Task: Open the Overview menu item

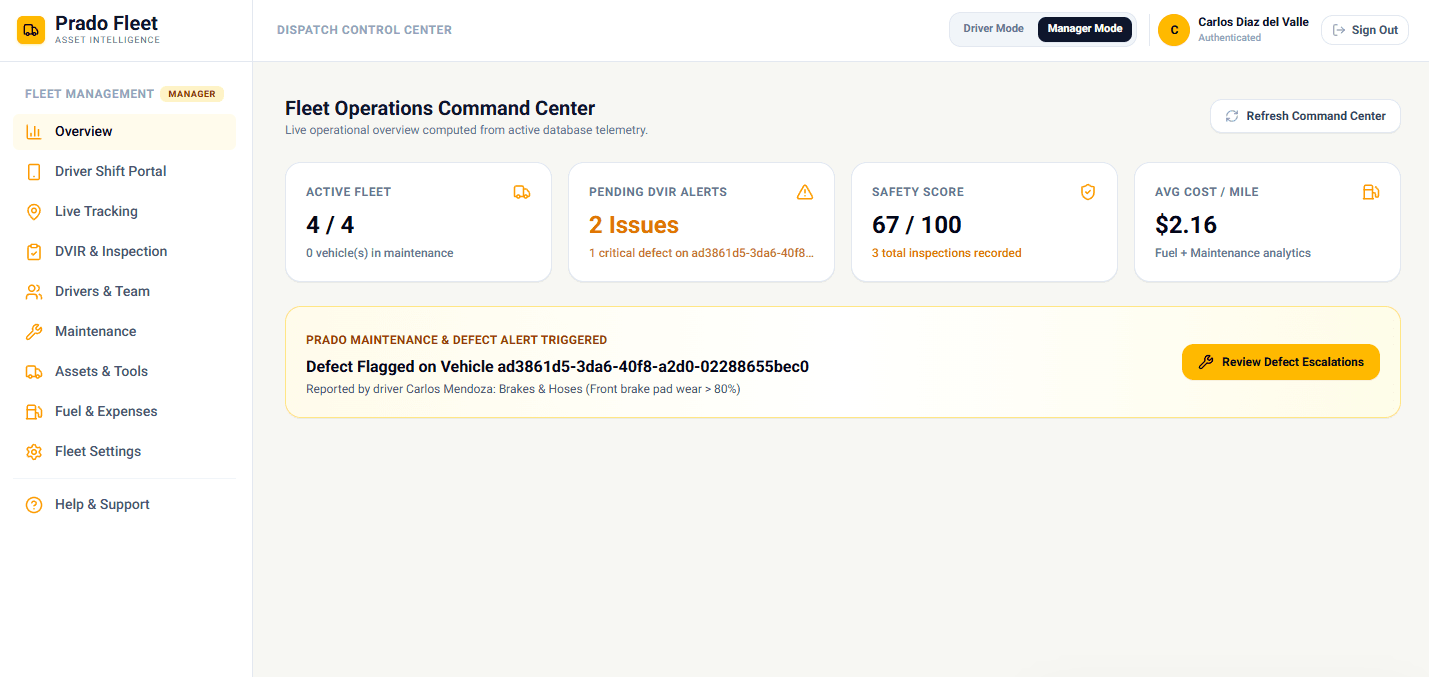Action: click(x=125, y=131)
